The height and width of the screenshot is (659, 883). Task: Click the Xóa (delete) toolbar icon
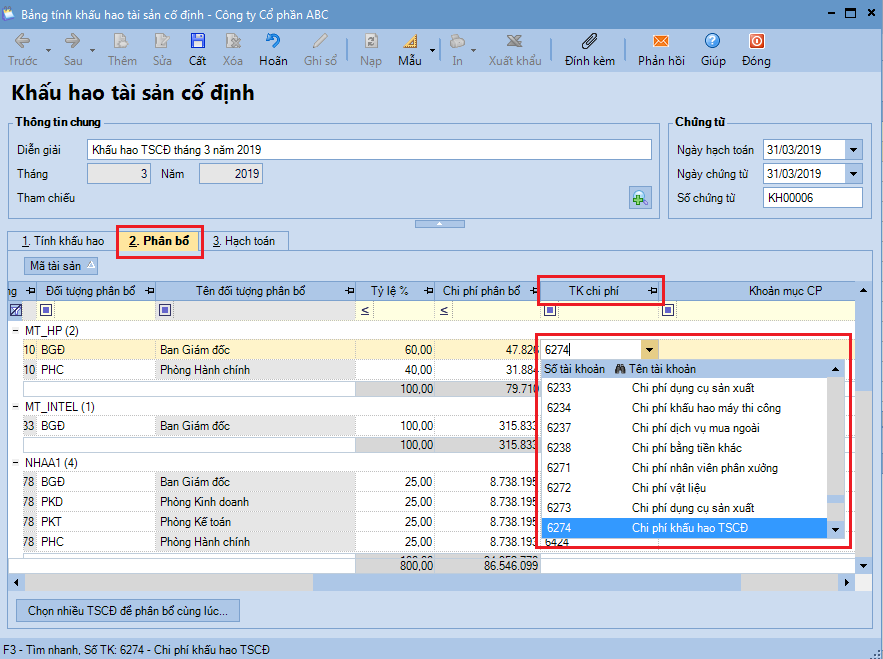[233, 41]
